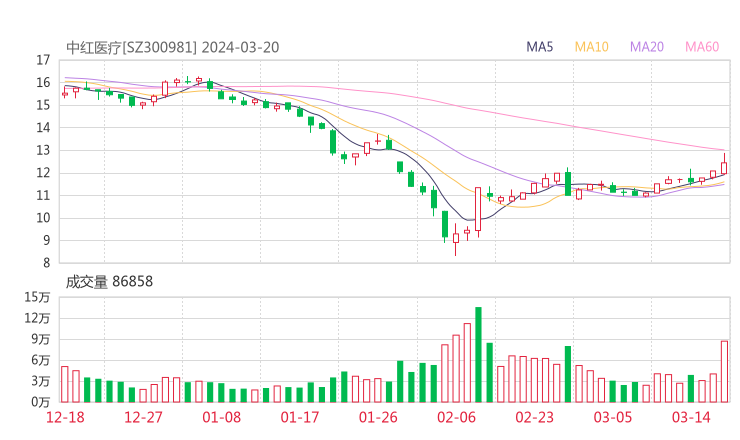This screenshot has width=740, height=440.
Task: Click the price axis value 8
Action: pyautogui.click(x=46, y=263)
